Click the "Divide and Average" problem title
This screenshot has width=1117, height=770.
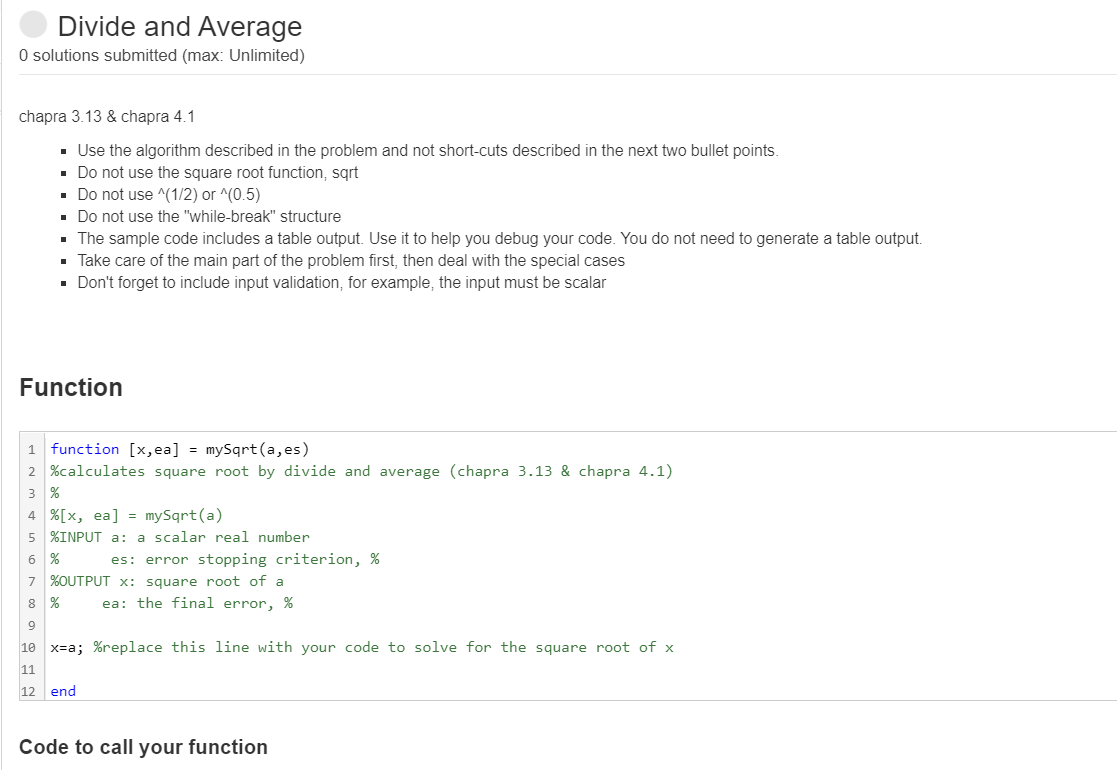coord(180,26)
